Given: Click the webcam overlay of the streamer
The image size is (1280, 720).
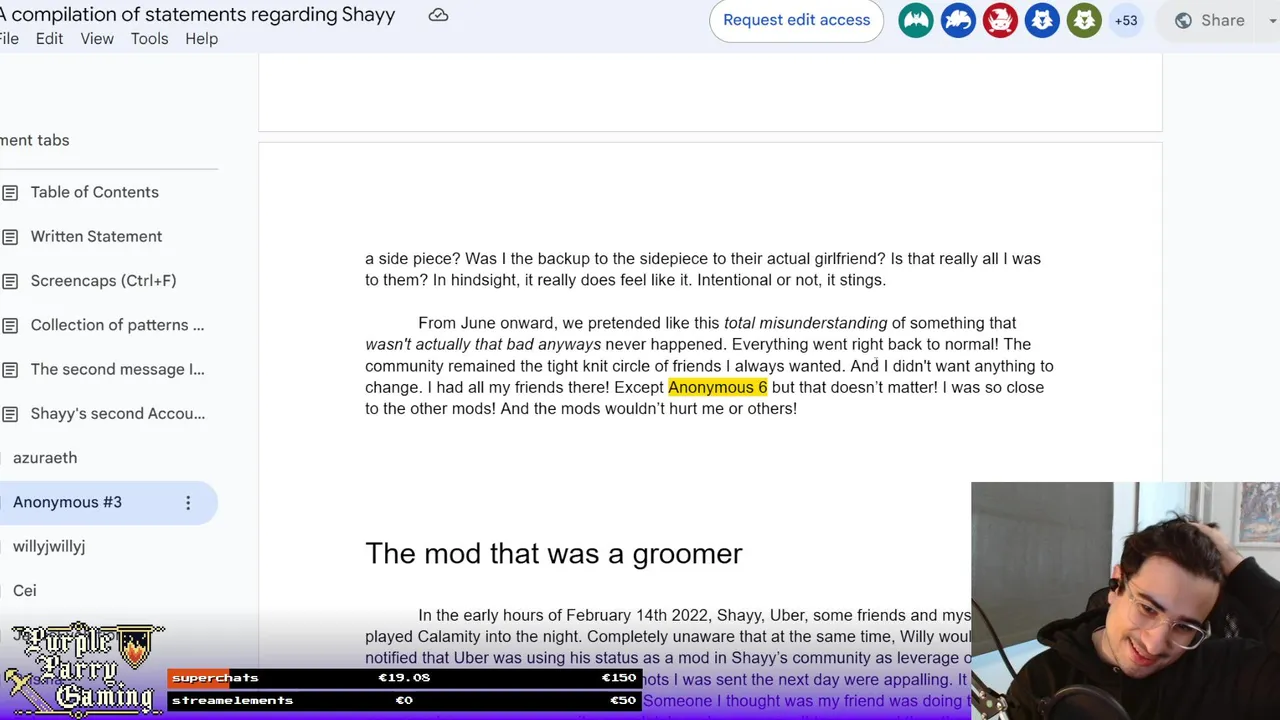Looking at the screenshot, I should click(x=1125, y=601).
